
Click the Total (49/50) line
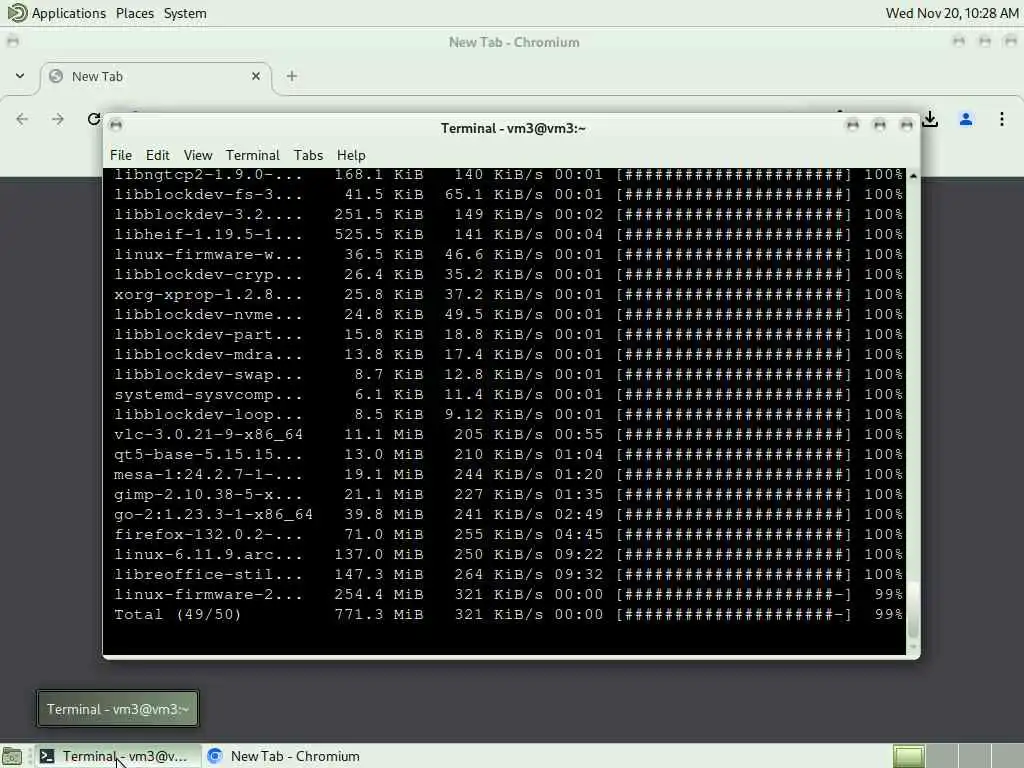(x=508, y=615)
